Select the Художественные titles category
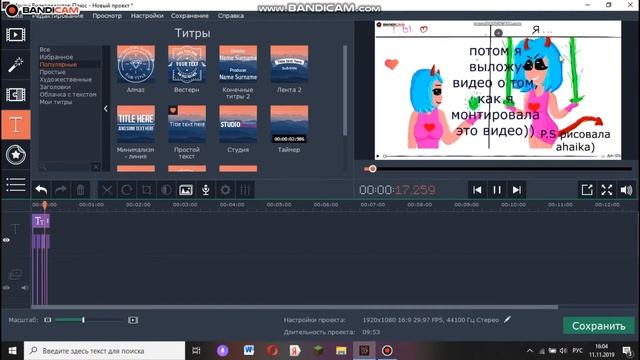 65,80
